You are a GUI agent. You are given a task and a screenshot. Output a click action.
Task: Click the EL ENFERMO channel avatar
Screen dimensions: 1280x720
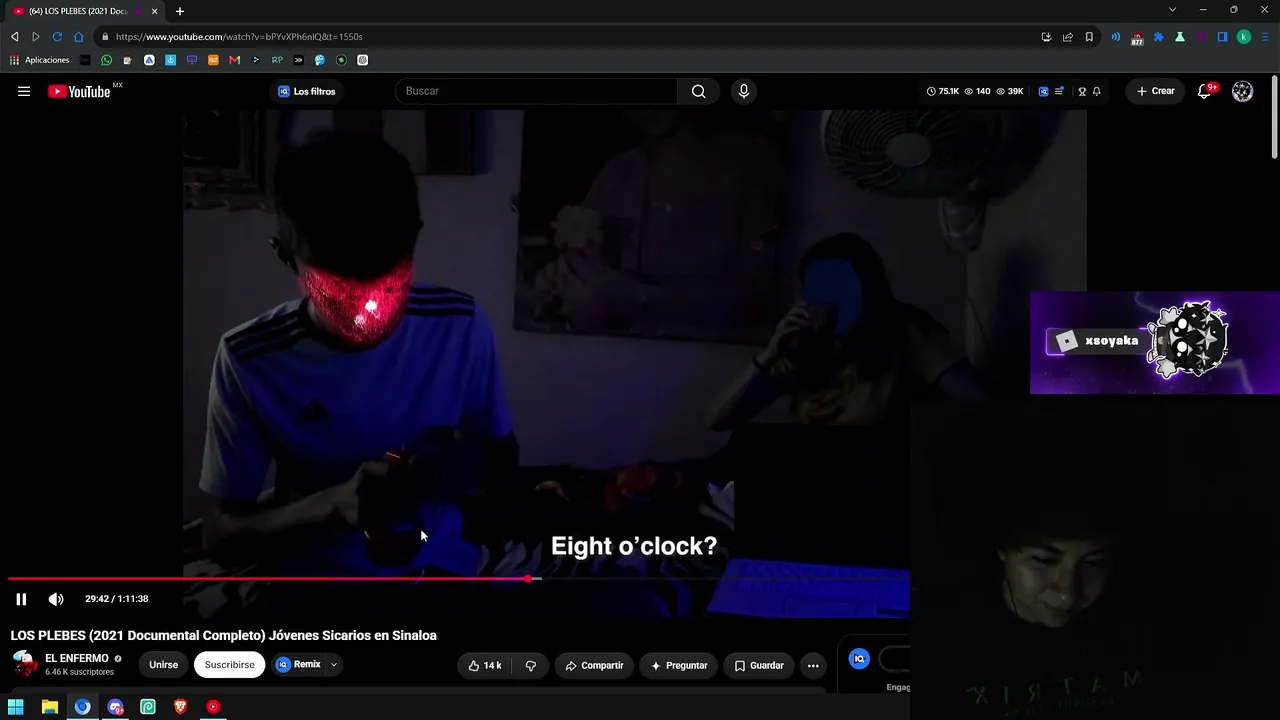(24, 664)
